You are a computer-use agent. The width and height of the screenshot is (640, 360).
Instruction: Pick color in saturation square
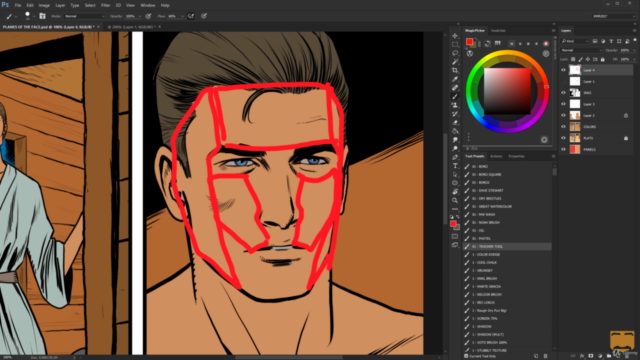tap(507, 91)
